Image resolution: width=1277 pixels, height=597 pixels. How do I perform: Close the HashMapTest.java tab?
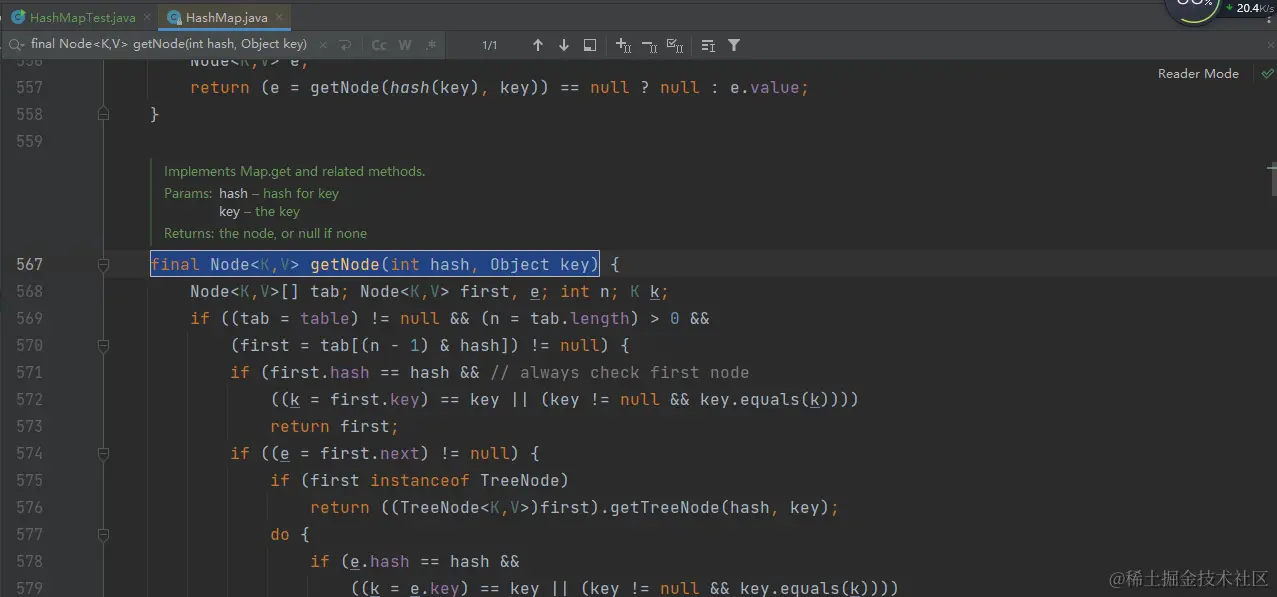coord(148,17)
